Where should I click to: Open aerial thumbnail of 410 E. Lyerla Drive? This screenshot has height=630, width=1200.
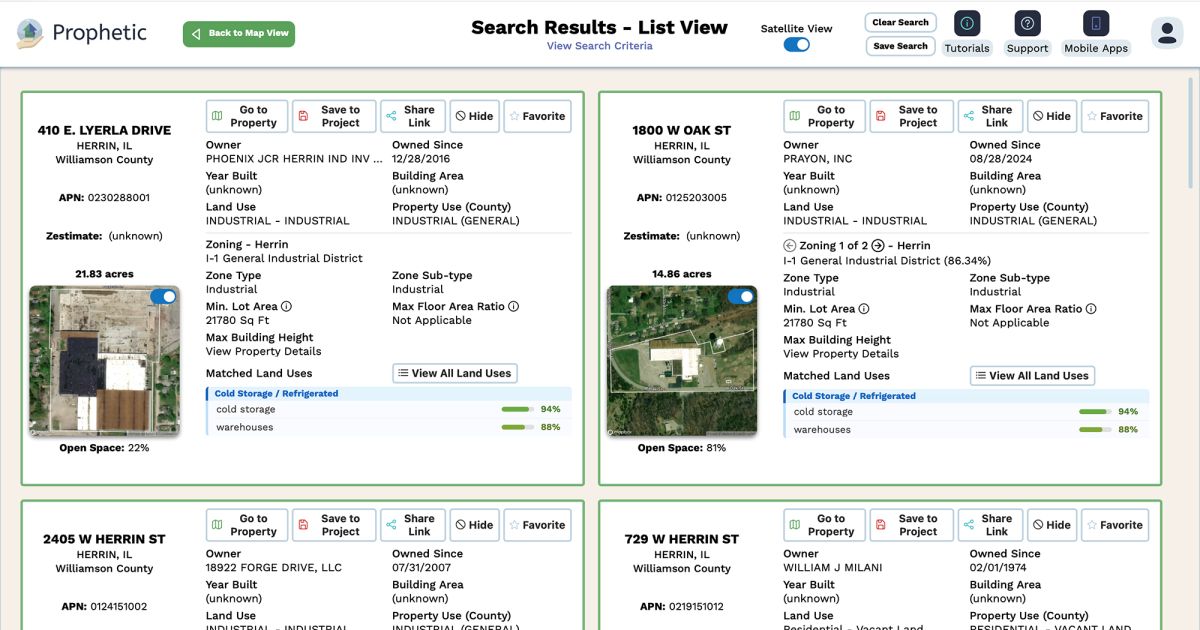coord(104,361)
